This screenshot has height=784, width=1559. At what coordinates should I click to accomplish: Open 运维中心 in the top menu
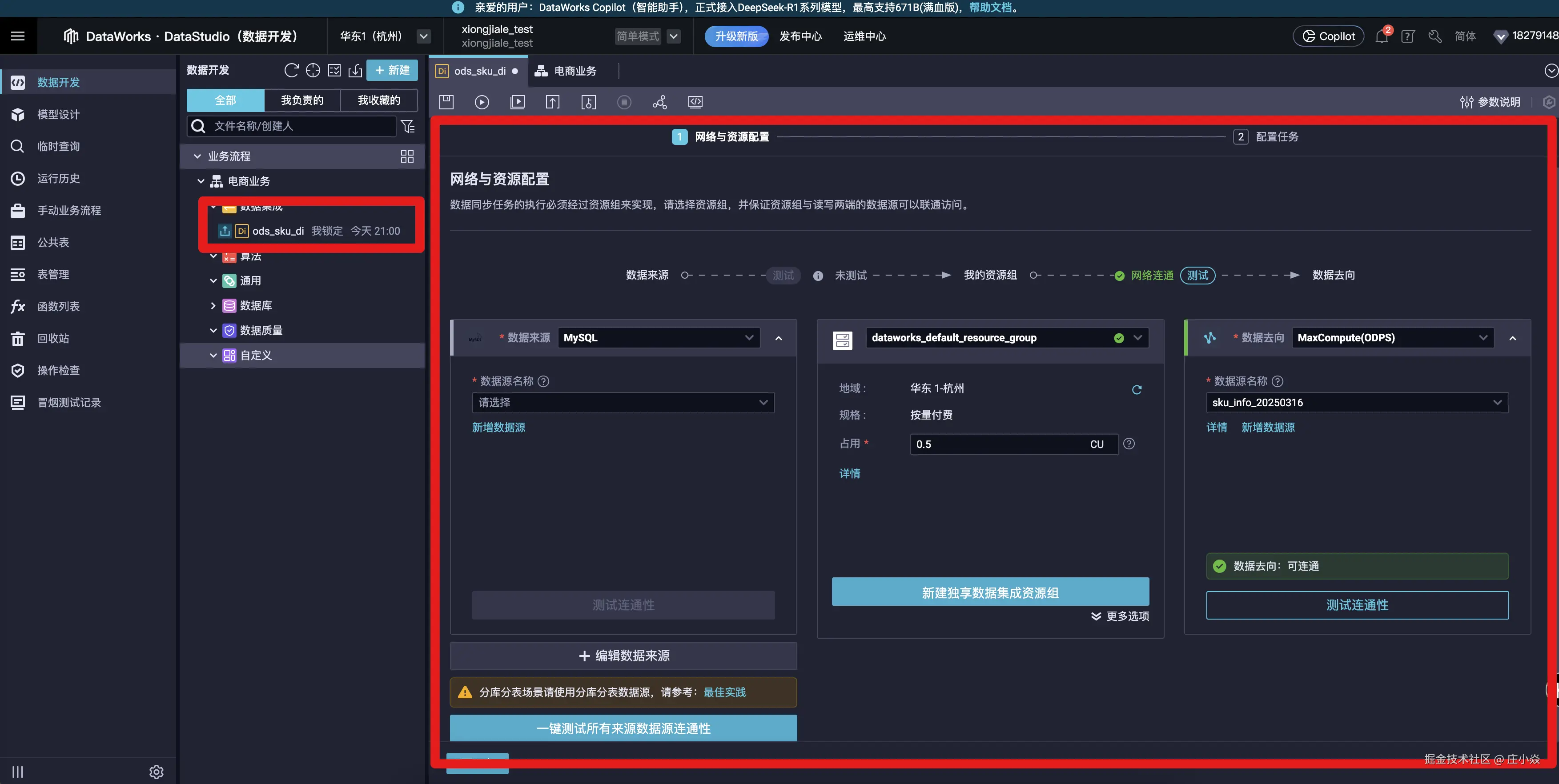point(864,36)
